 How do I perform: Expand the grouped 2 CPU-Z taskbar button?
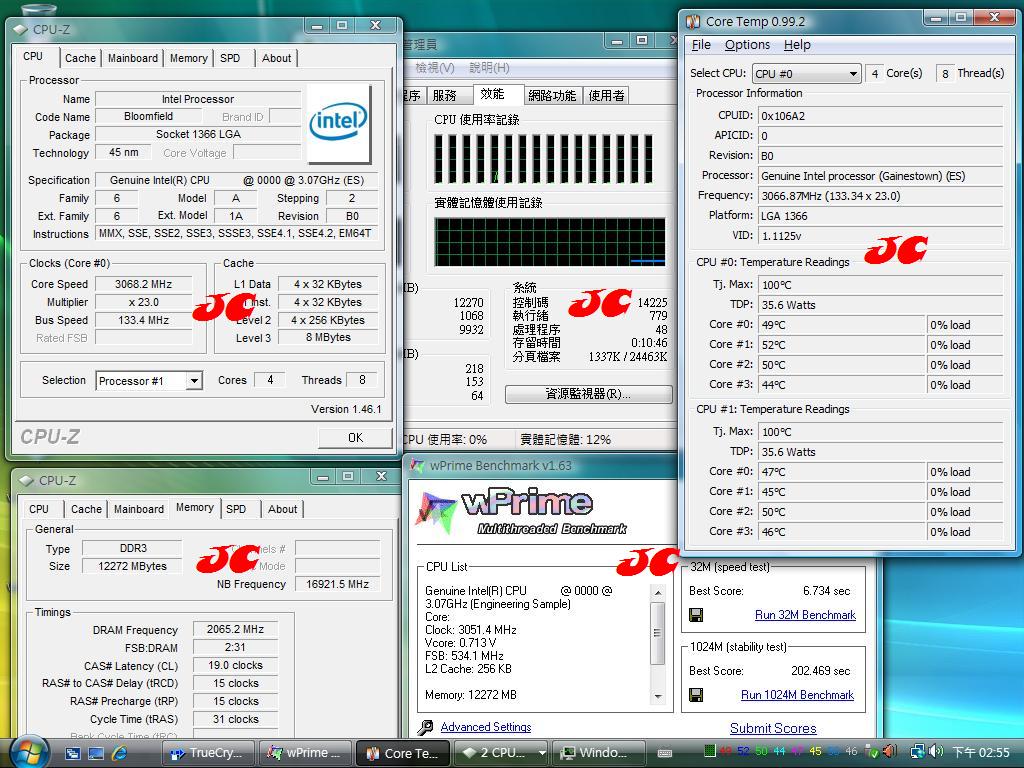[x=501, y=753]
